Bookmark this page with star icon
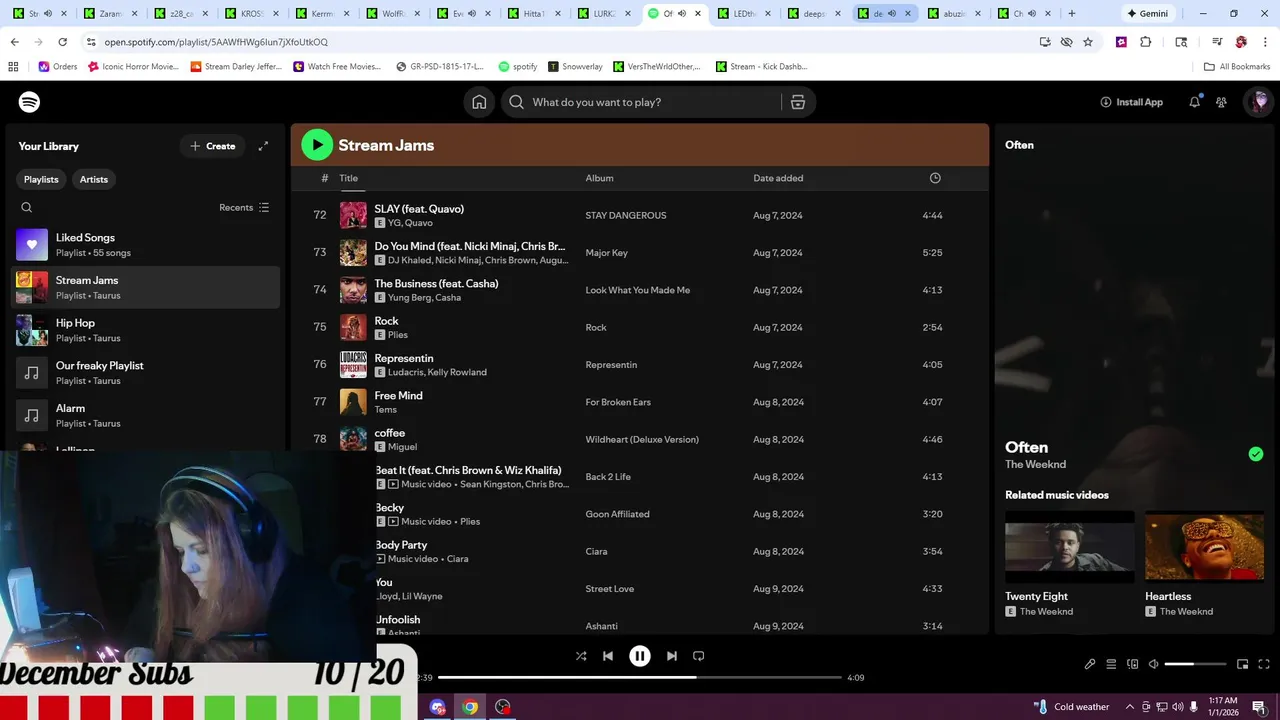 (1088, 42)
